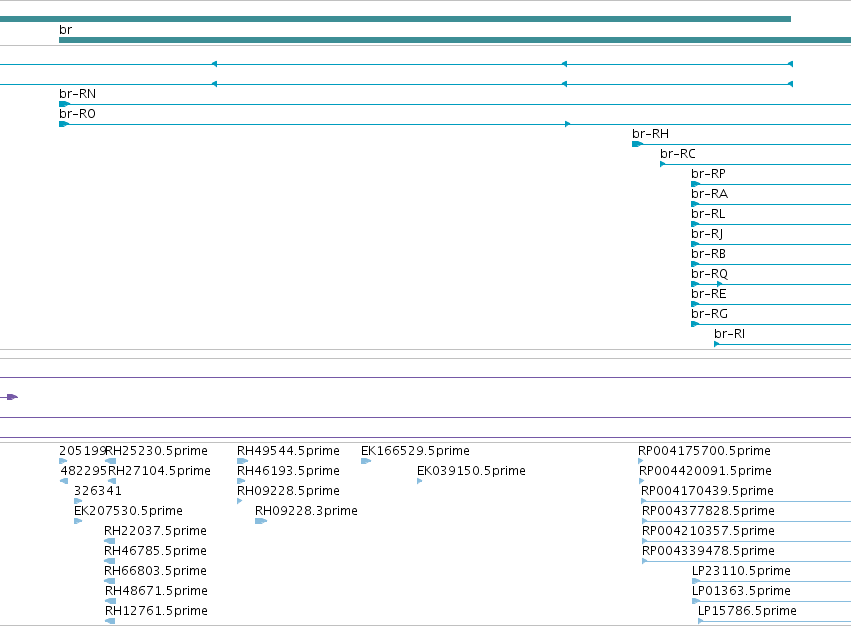Click the RH09228.5prime EST label
The height and width of the screenshot is (626, 851).
coord(288,491)
